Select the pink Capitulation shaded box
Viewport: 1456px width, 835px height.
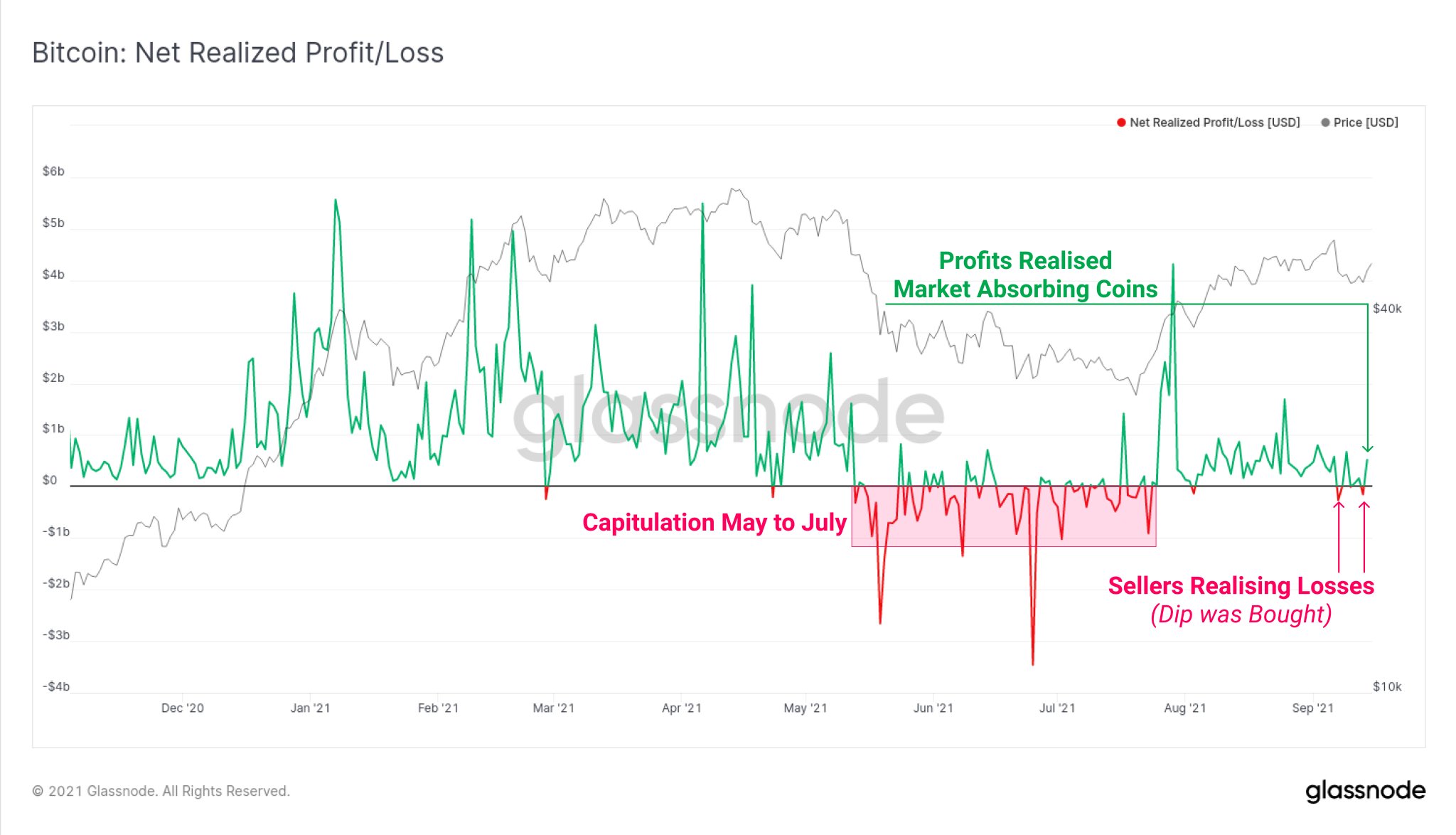pyautogui.click(x=1004, y=516)
